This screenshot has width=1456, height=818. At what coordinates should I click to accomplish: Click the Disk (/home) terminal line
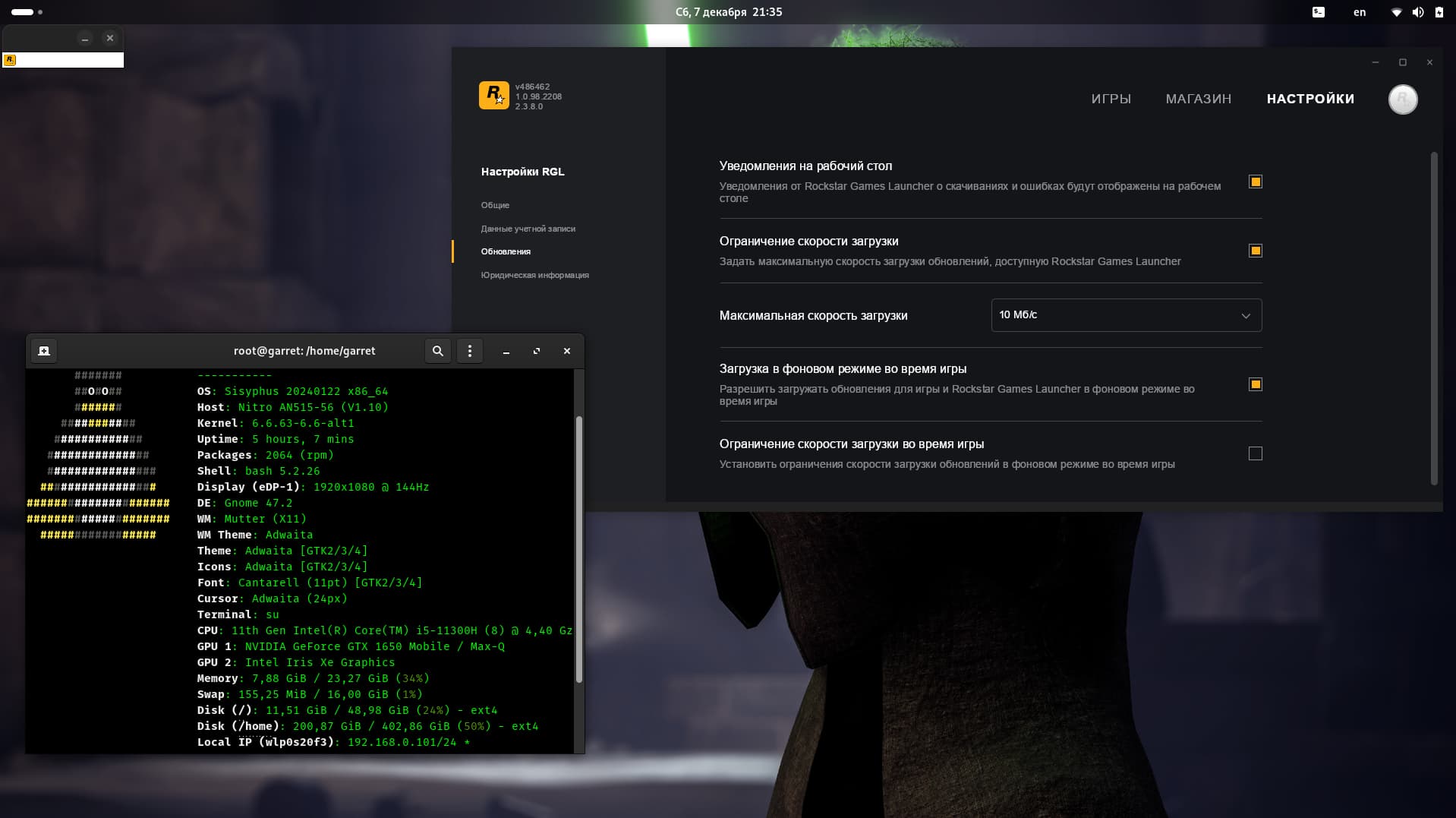tap(367, 726)
